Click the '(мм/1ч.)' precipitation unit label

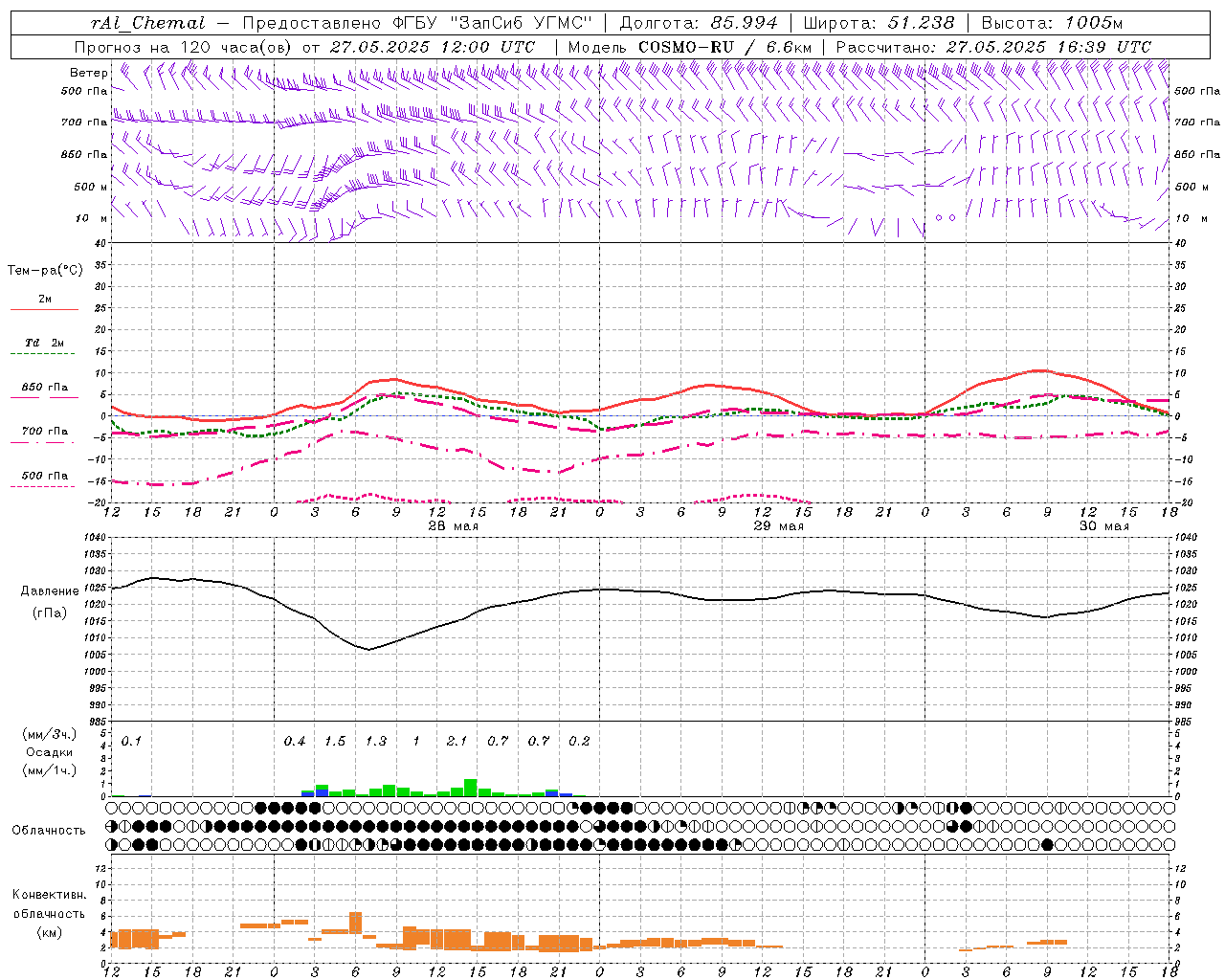pos(50,770)
